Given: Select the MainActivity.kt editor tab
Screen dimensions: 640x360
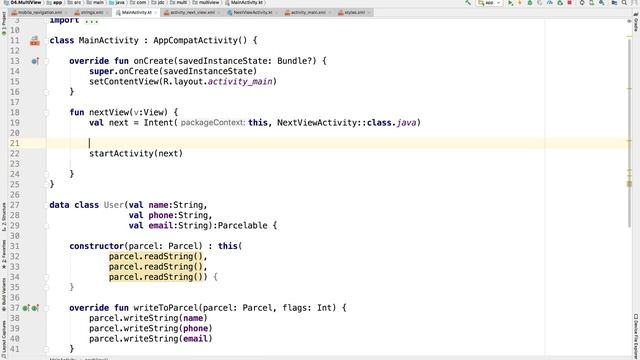Looking at the screenshot, I should pyautogui.click(x=136, y=13).
